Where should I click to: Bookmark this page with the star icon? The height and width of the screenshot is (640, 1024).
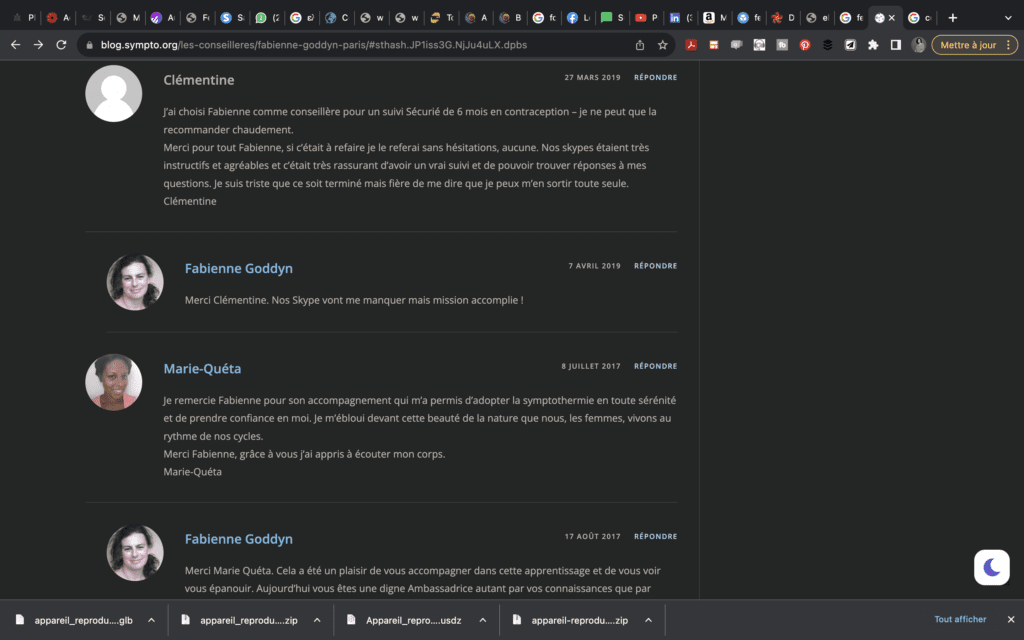pyautogui.click(x=662, y=45)
